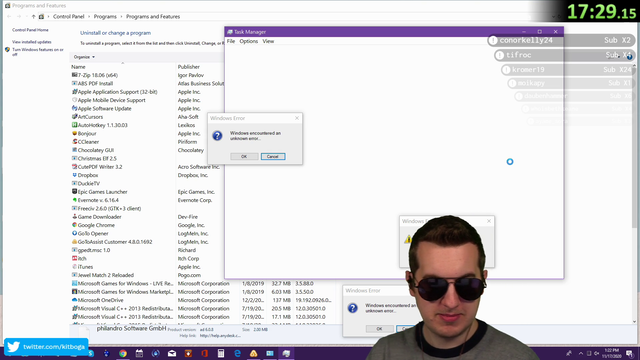Sort the list by Publisher column header
The image size is (640, 360).
coord(189,67)
